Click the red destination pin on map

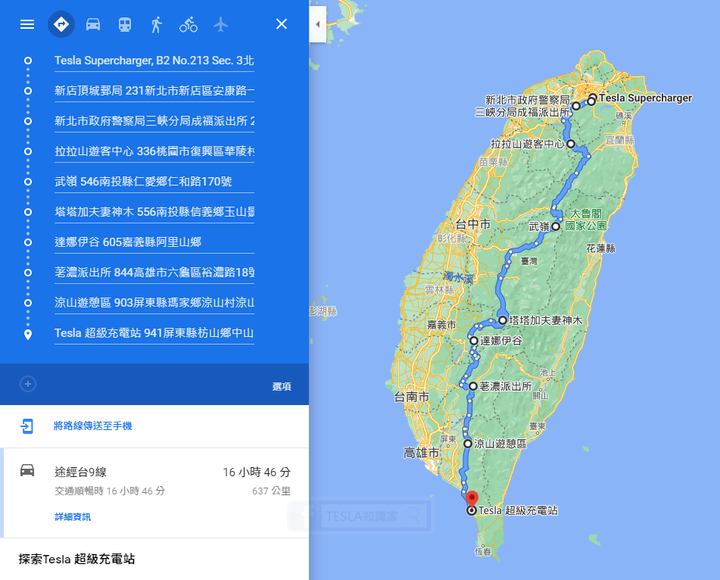(472, 499)
